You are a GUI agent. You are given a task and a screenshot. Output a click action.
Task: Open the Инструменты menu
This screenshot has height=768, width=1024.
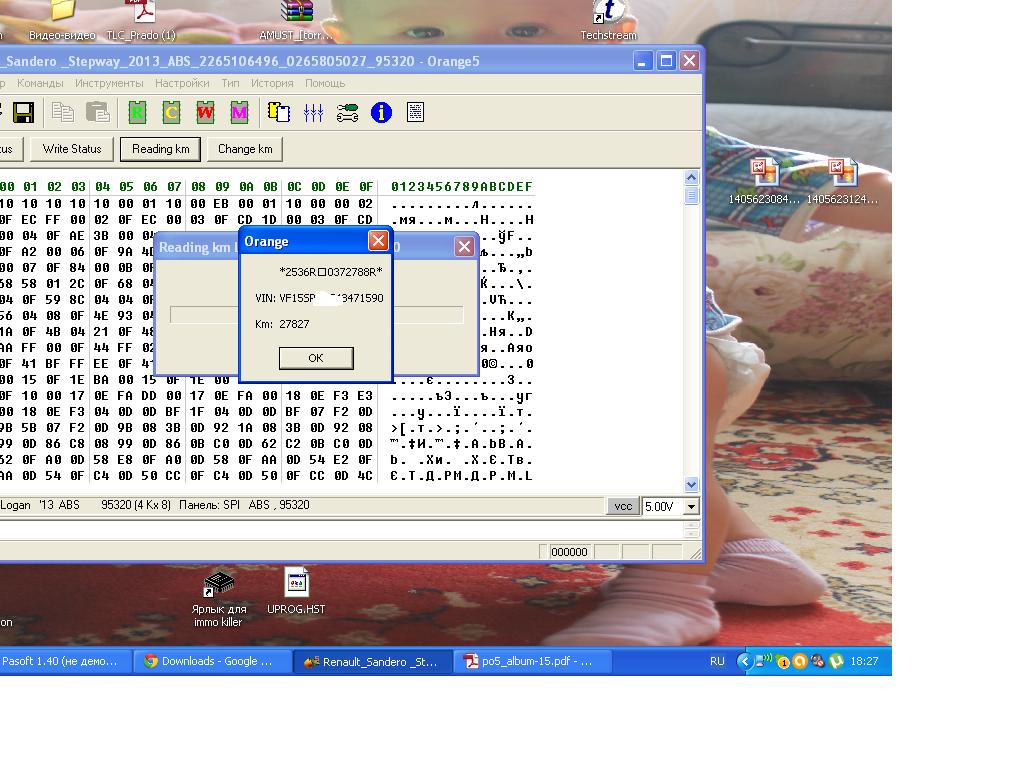pos(109,83)
